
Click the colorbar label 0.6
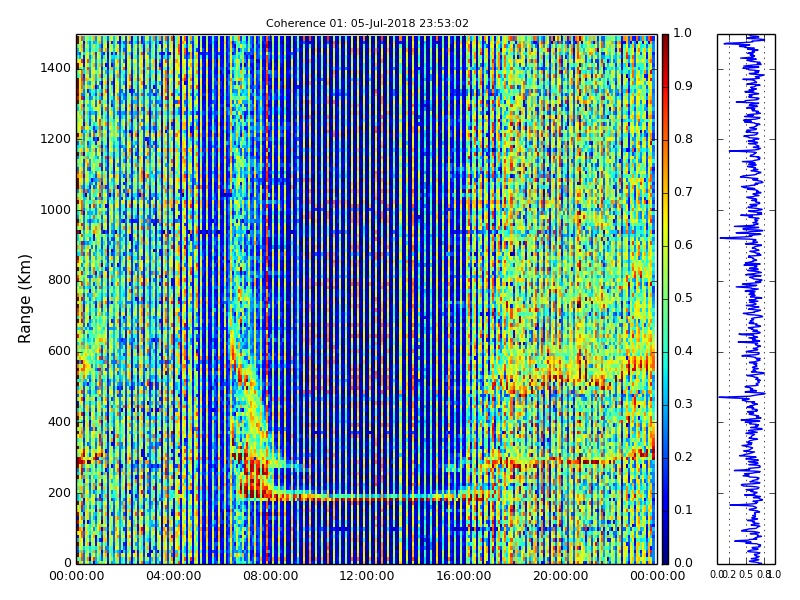click(683, 245)
